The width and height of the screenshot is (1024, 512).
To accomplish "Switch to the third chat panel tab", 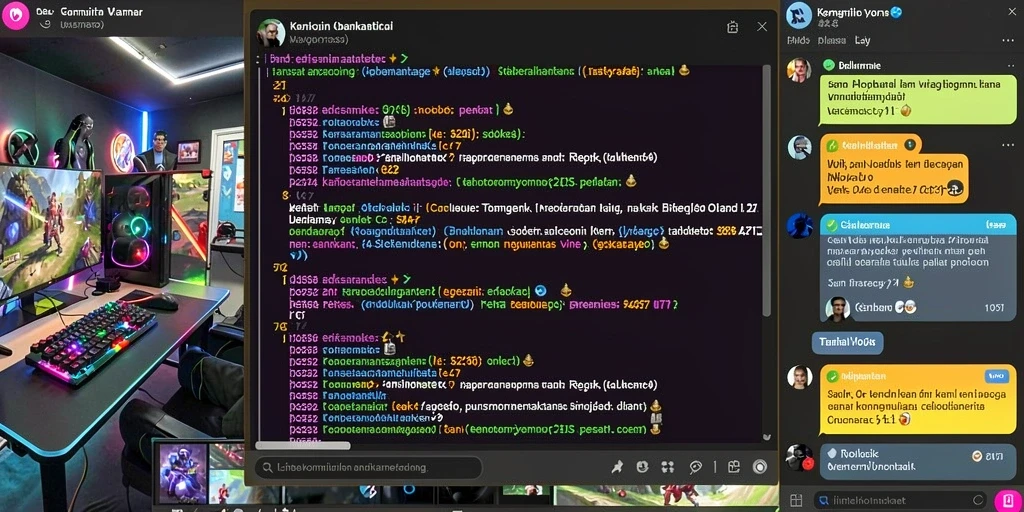I will (x=863, y=40).
